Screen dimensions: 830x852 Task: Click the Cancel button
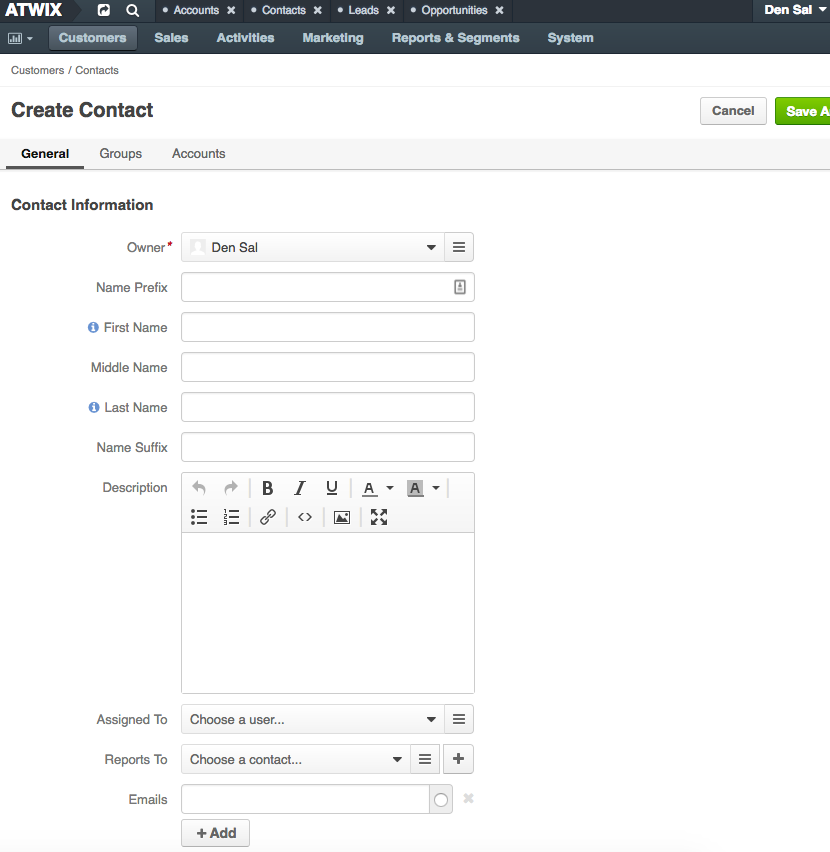click(x=733, y=111)
